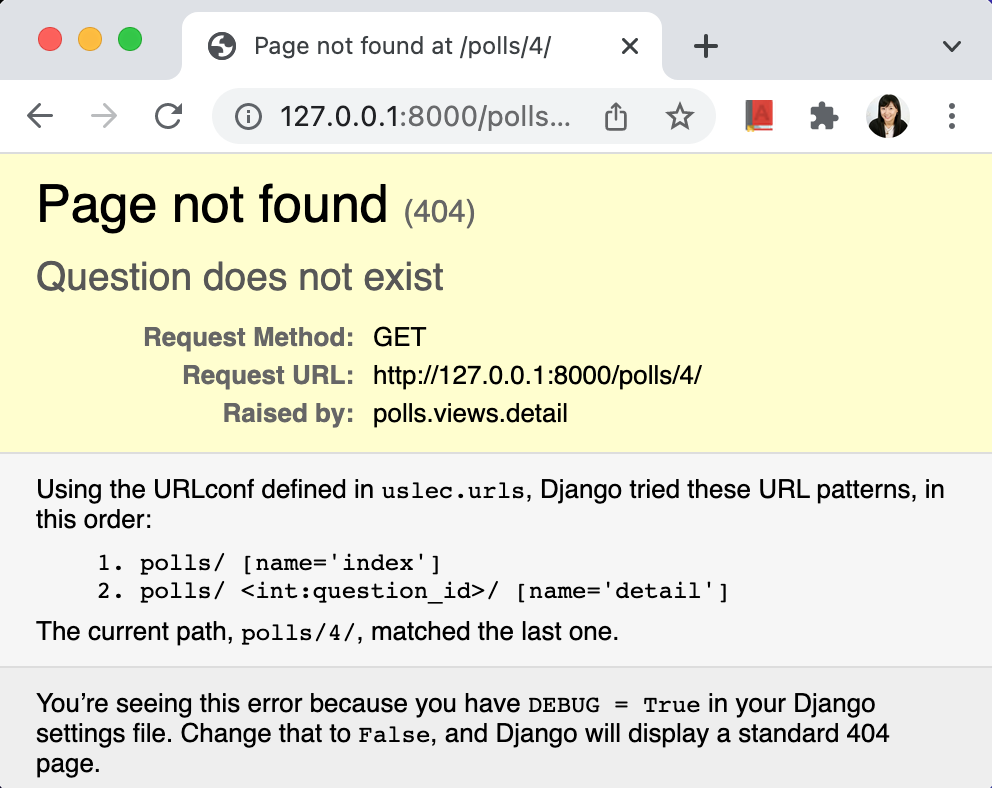
Task: Maximize the window with the green button
Action: 130,39
